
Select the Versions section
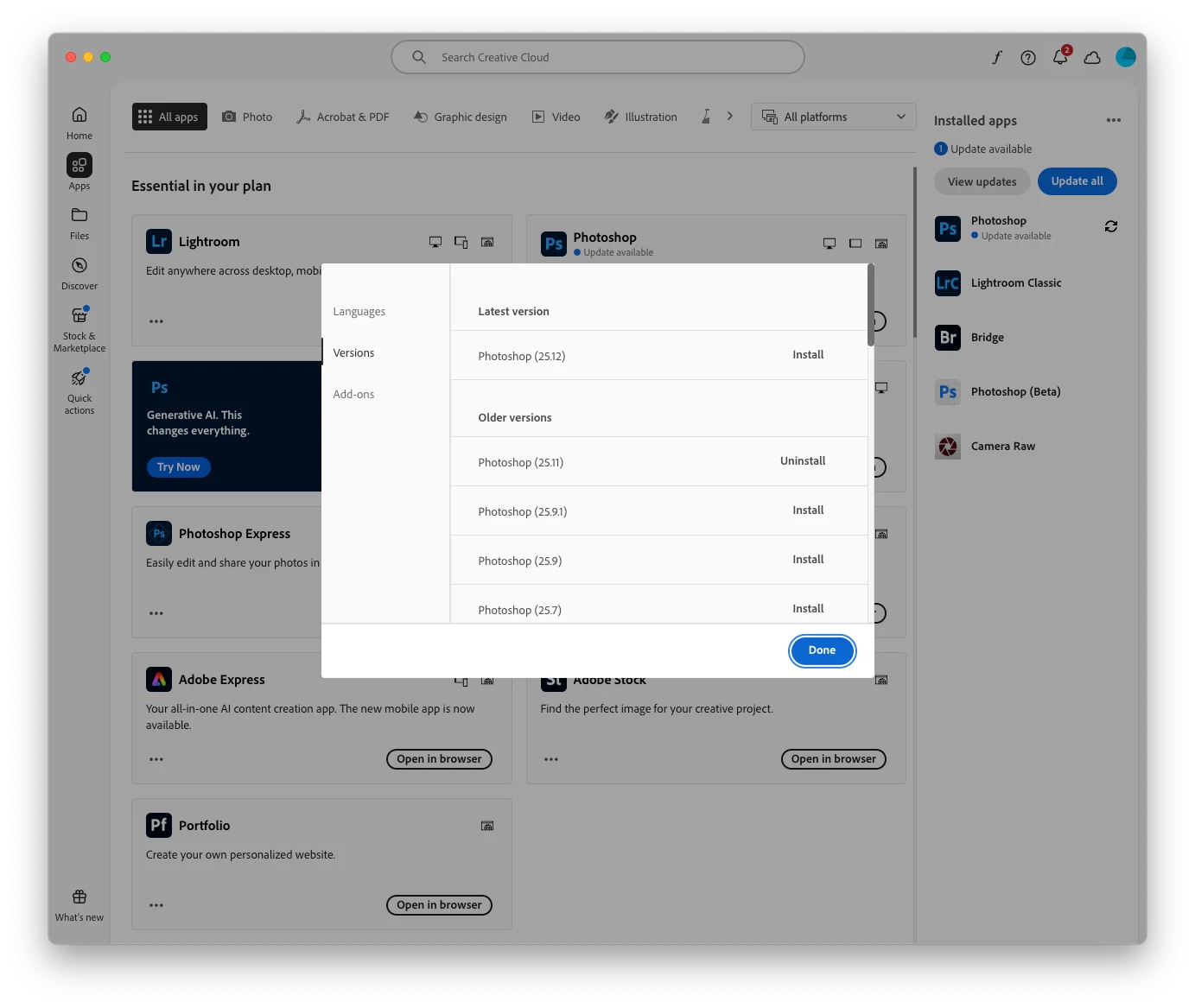pyautogui.click(x=353, y=353)
